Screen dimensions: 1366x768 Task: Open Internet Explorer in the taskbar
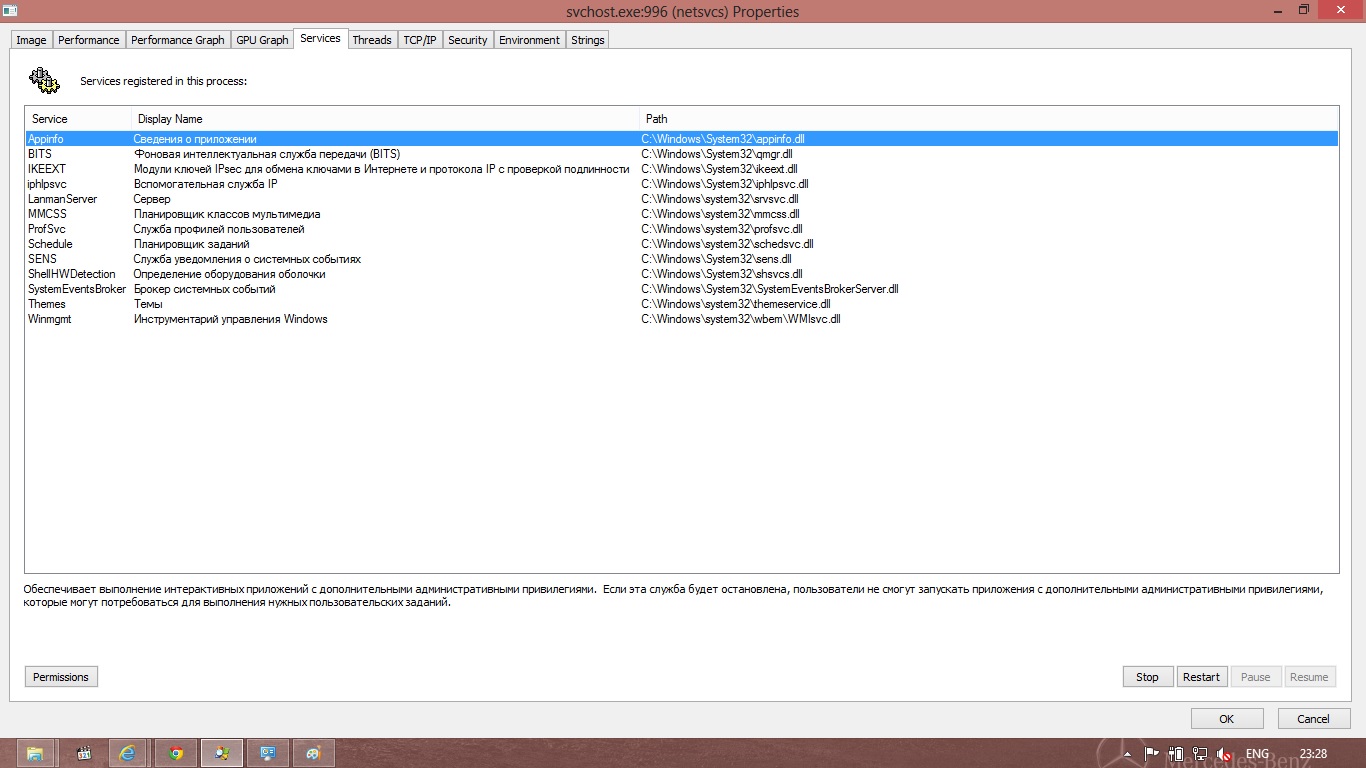(128, 753)
